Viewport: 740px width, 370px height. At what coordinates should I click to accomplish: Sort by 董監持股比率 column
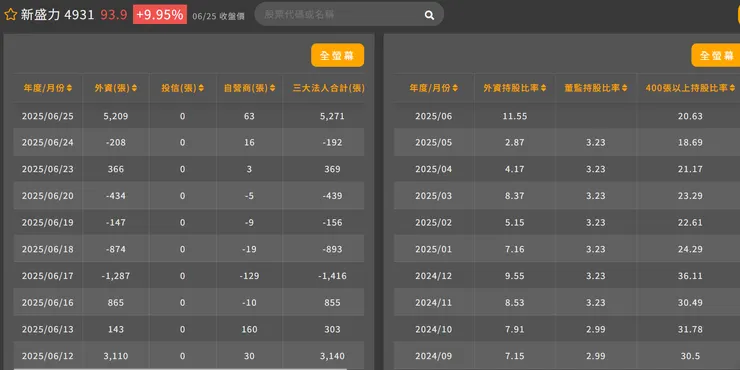click(x=596, y=88)
